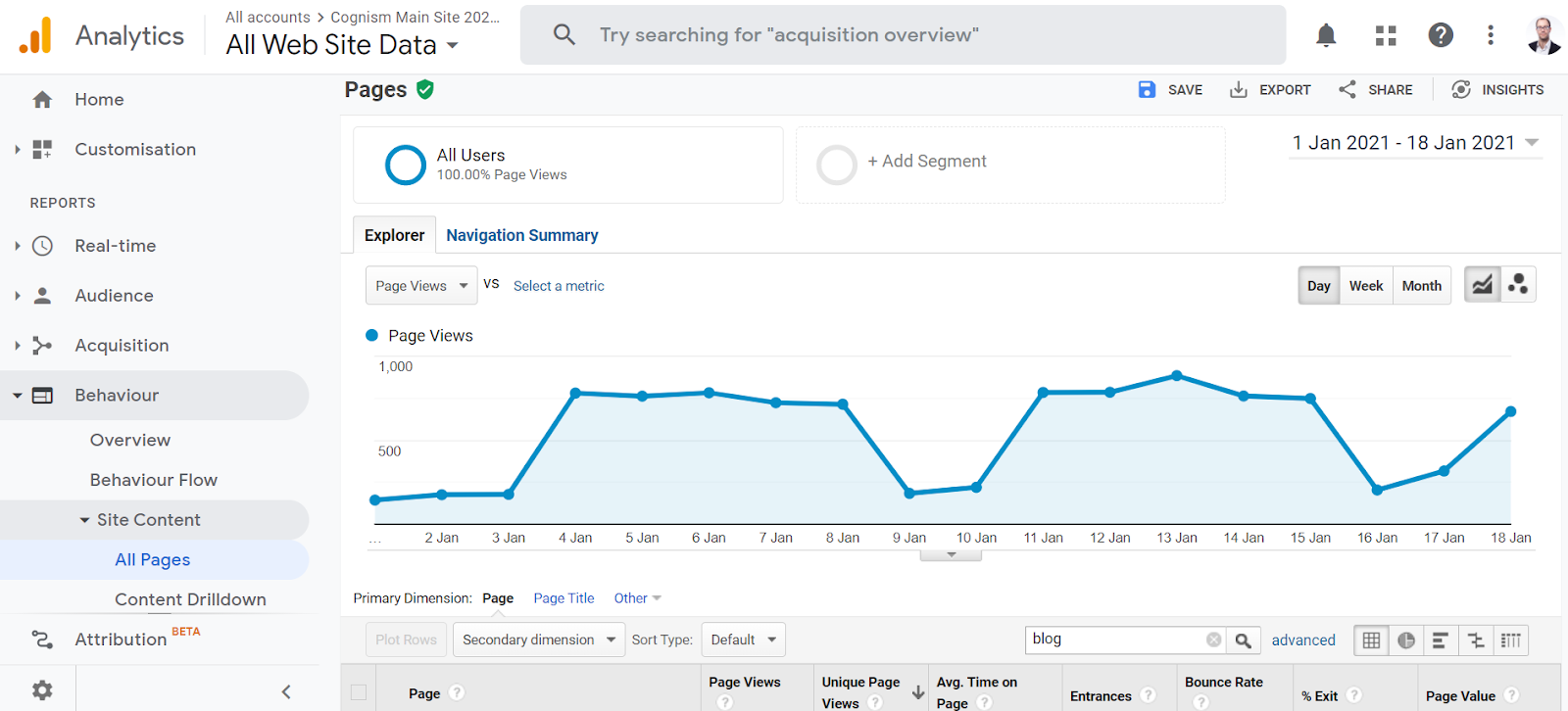Open the notifications bell
Screen dimensions: 1568x711
[1326, 35]
